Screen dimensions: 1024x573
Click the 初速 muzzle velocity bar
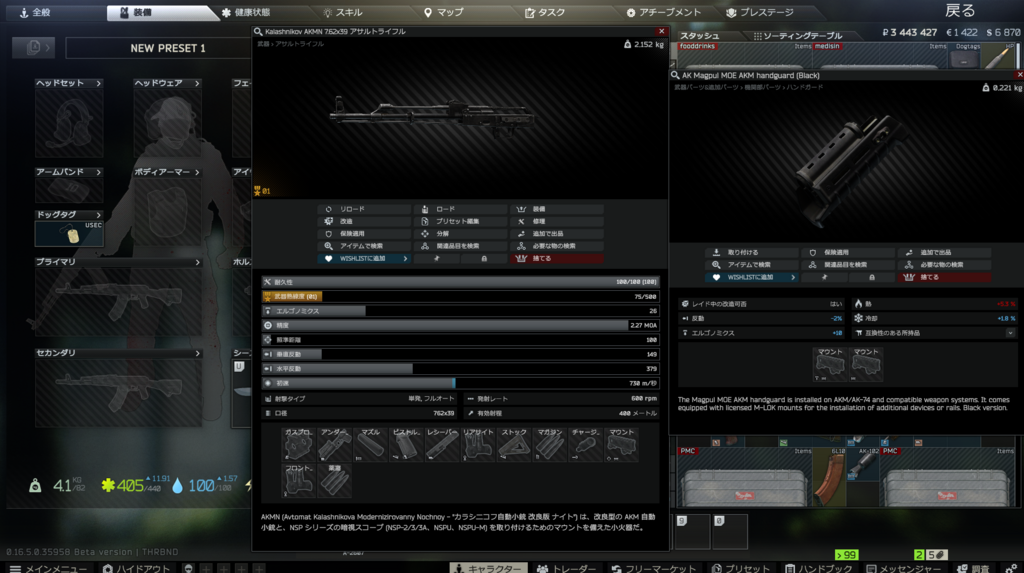[460, 384]
